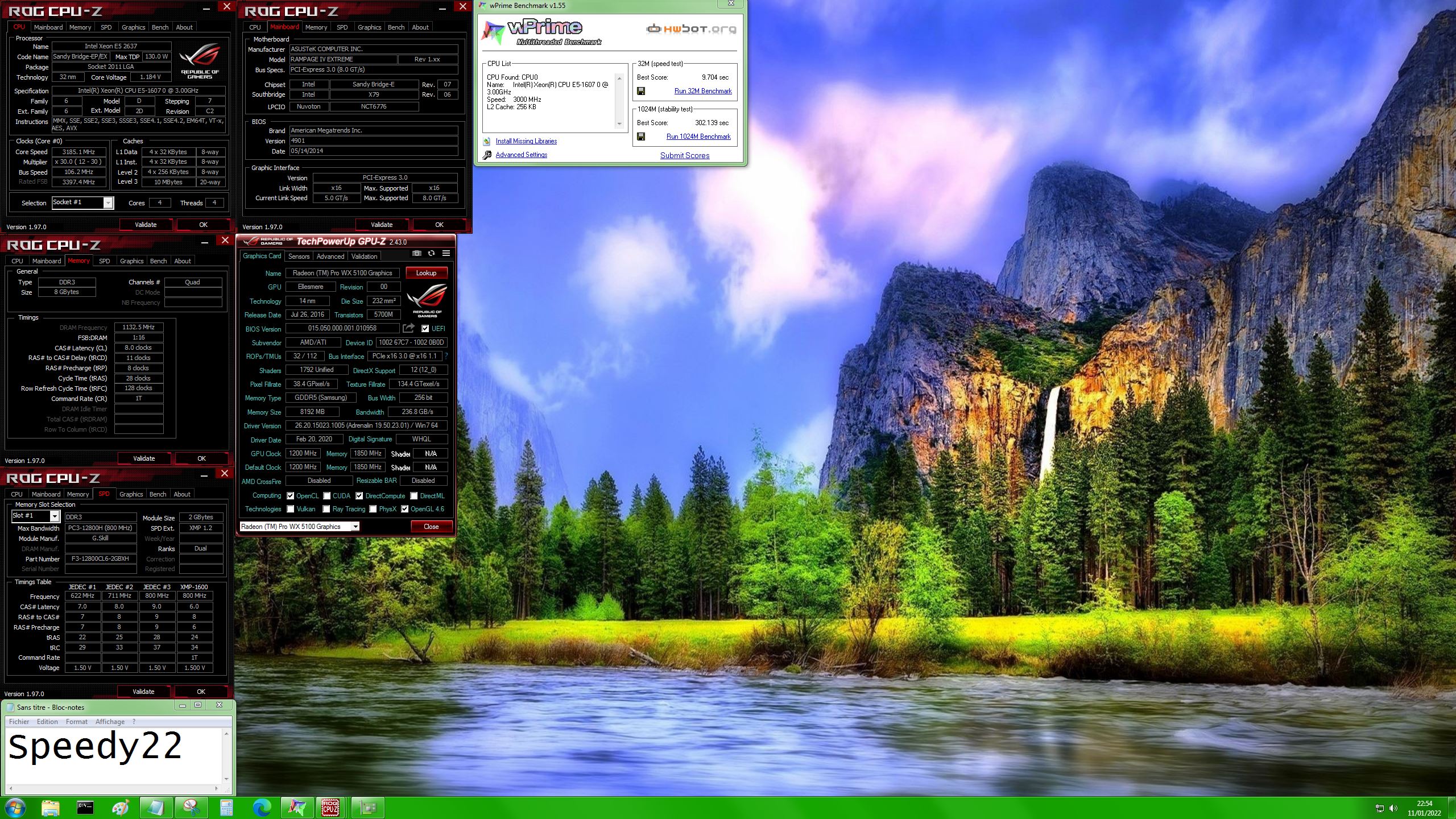The height and width of the screenshot is (819, 1456).
Task: Open the Windows Start menu orb
Action: coord(15,808)
